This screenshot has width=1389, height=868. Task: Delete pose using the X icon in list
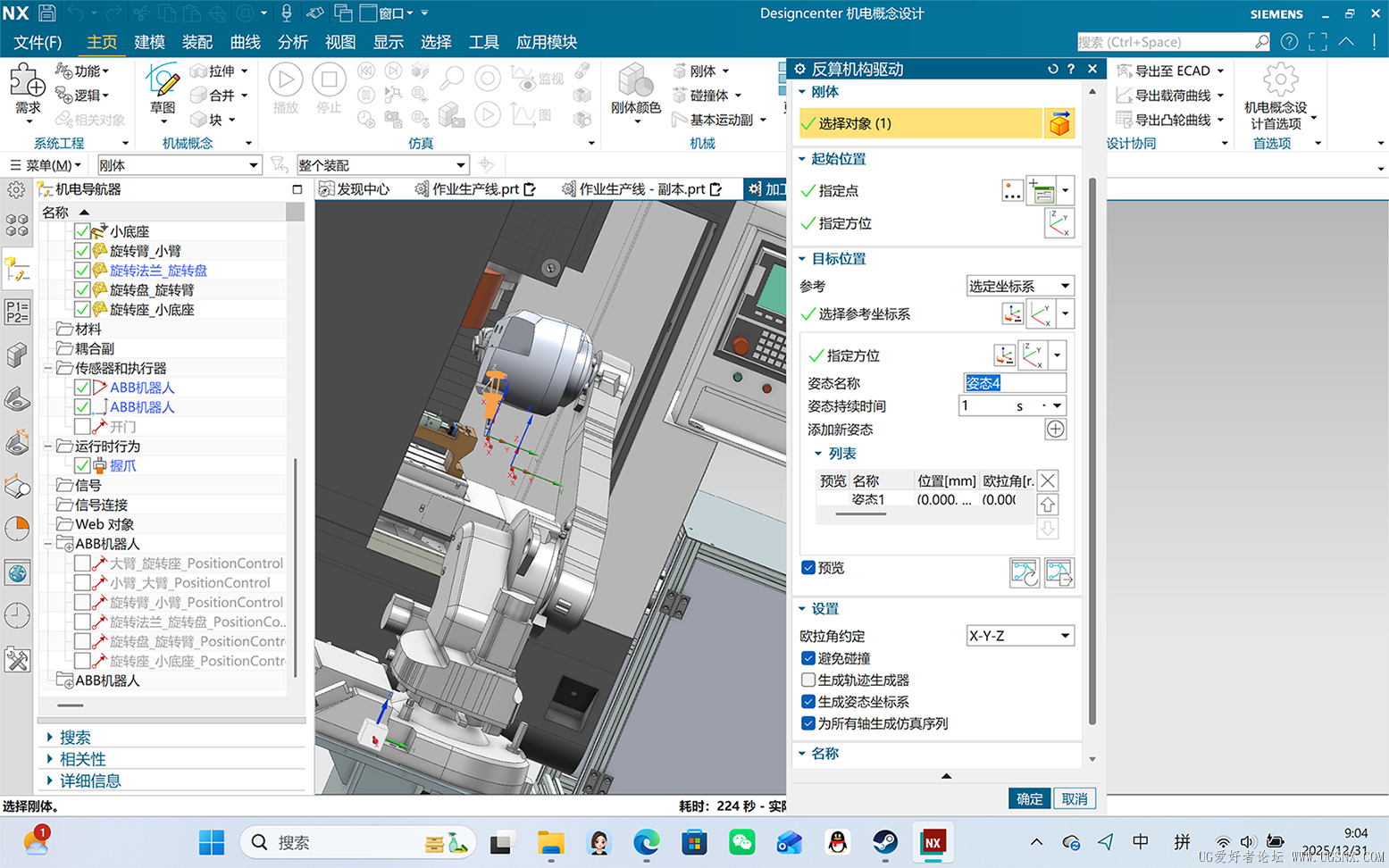tap(1048, 481)
